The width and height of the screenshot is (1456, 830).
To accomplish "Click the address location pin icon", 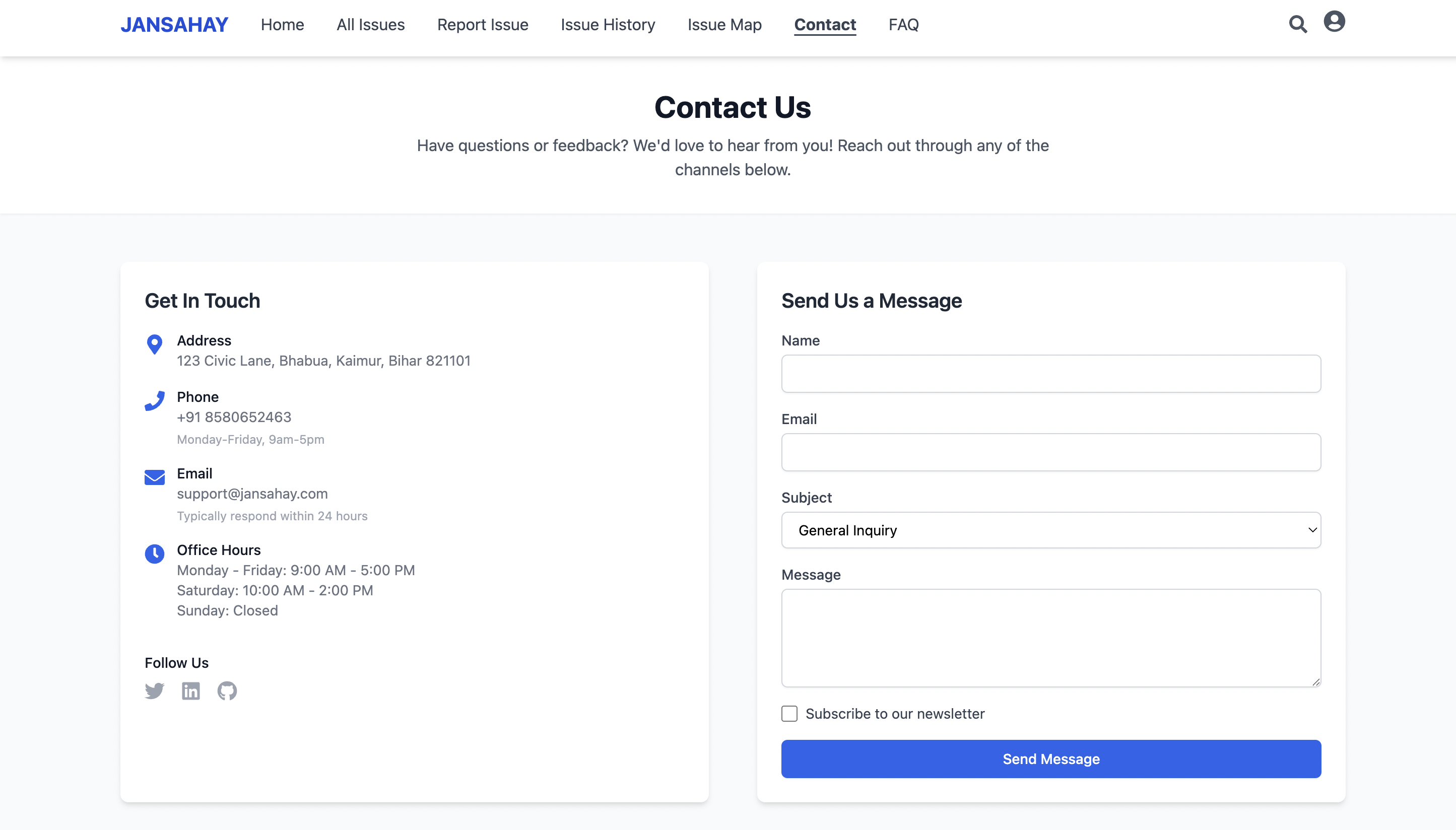I will [x=154, y=344].
